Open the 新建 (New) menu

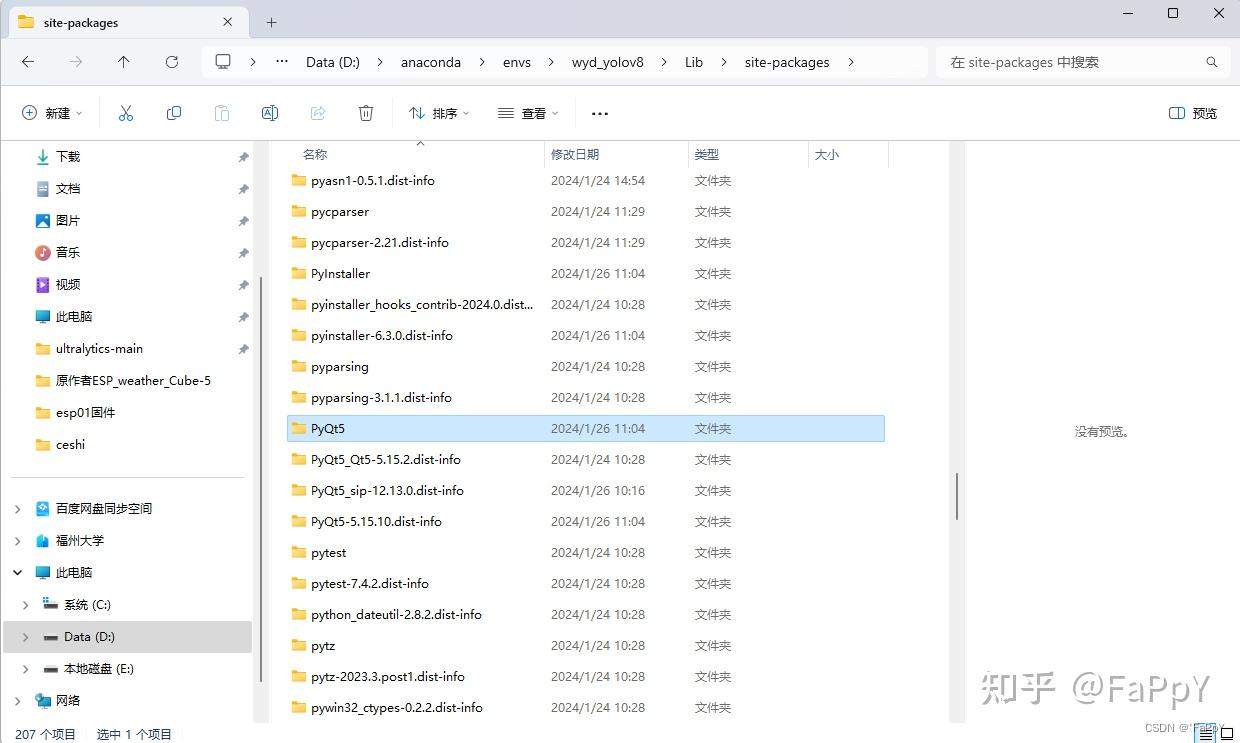point(52,113)
